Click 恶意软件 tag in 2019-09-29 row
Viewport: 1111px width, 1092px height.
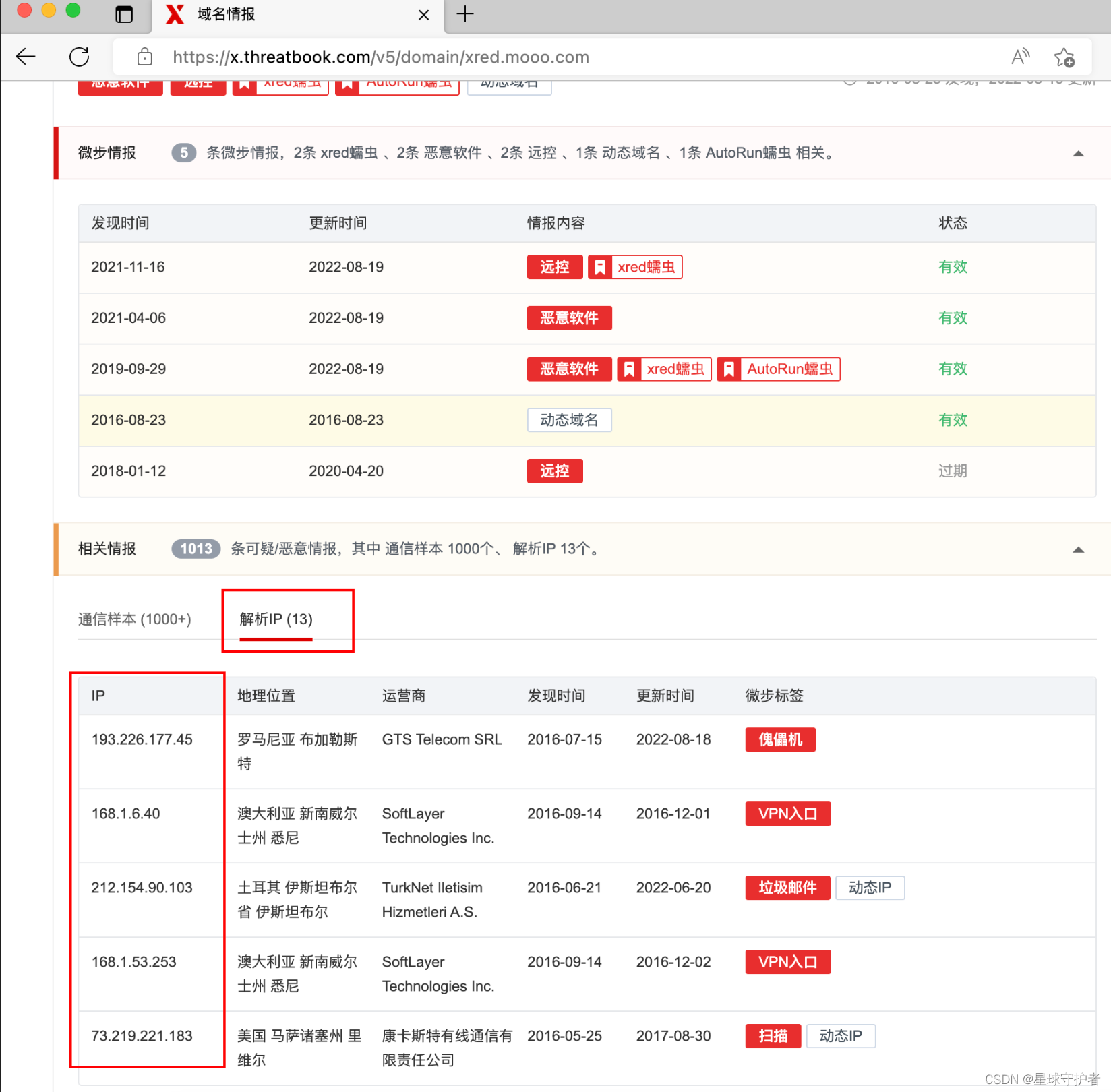[570, 369]
